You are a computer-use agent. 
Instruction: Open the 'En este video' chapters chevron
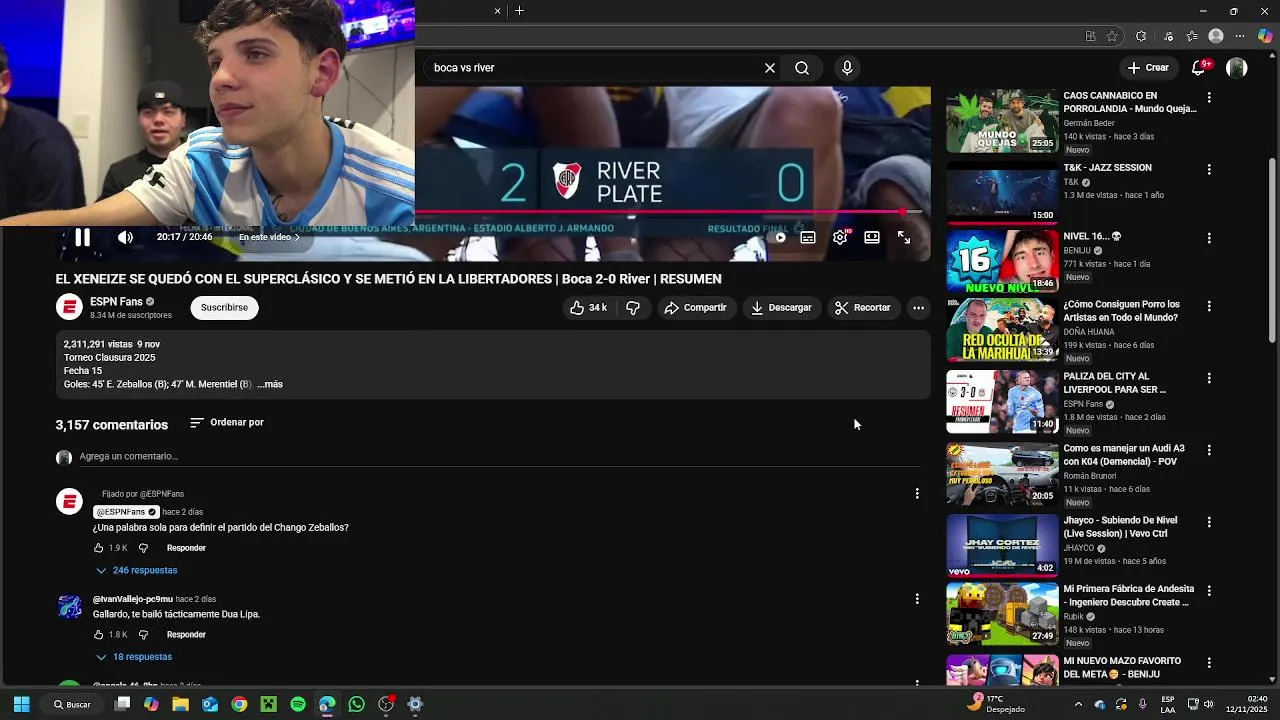(297, 237)
